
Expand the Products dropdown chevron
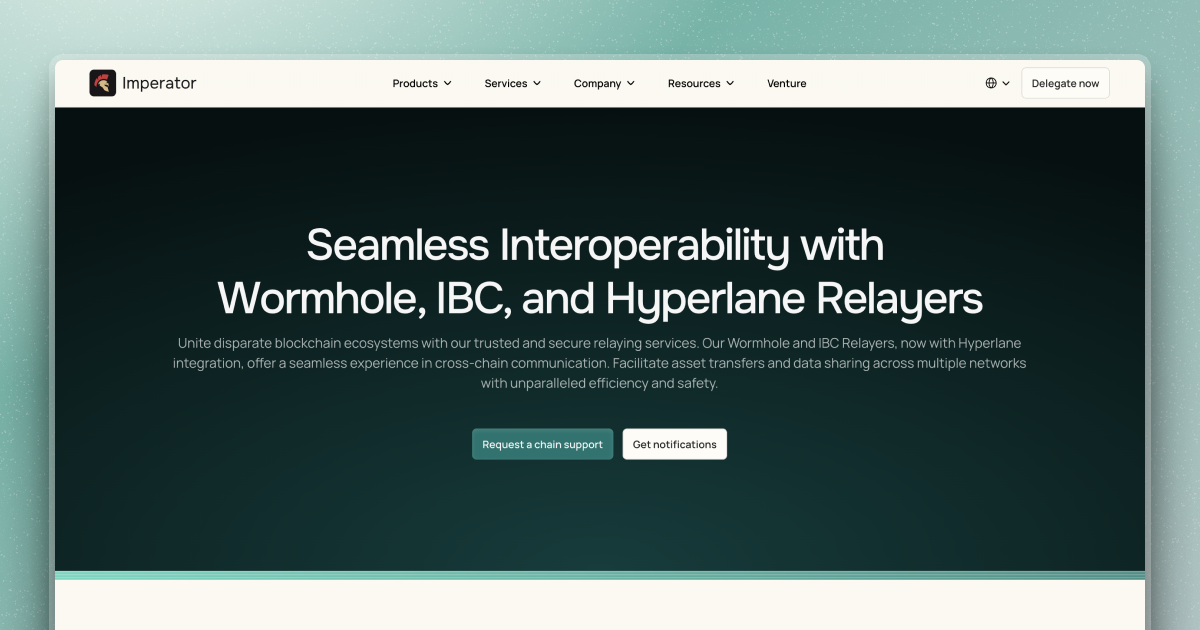448,83
